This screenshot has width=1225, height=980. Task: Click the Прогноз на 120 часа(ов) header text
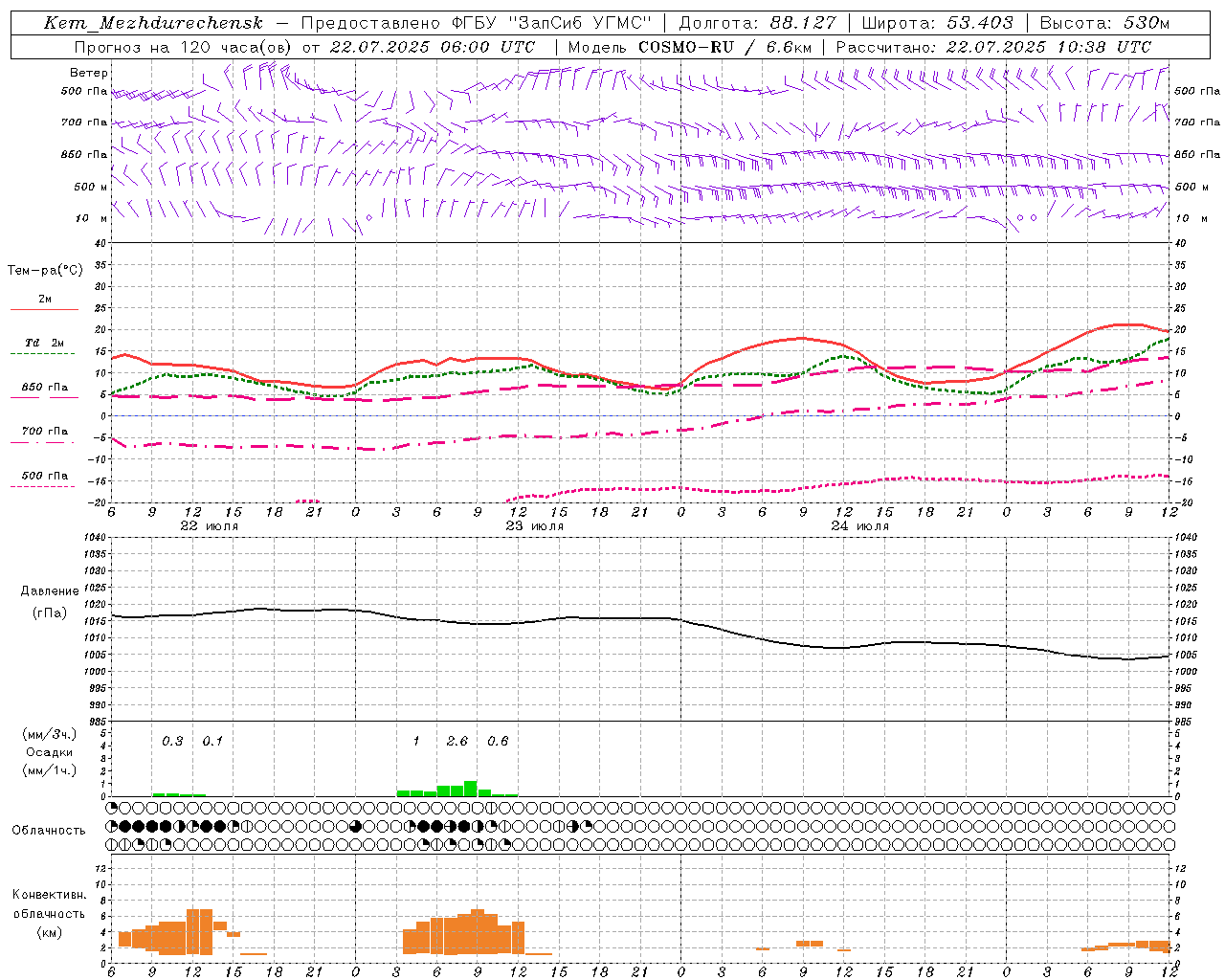click(x=184, y=47)
